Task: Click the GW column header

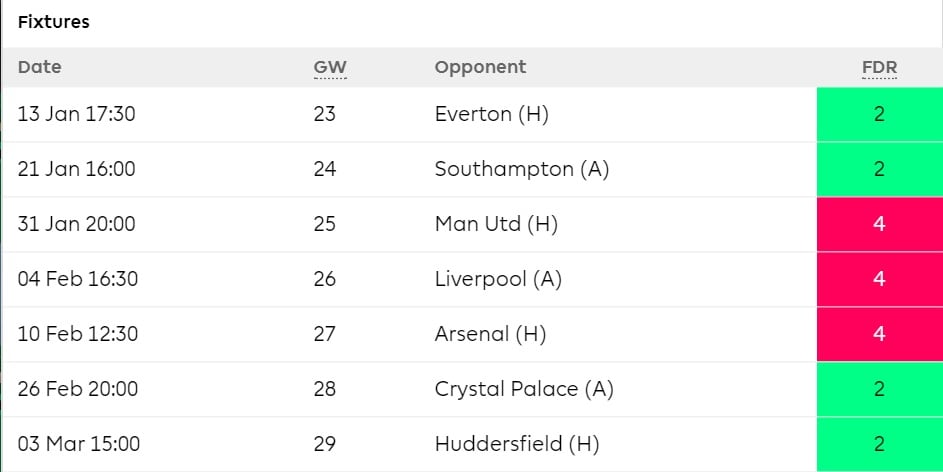Action: [330, 67]
